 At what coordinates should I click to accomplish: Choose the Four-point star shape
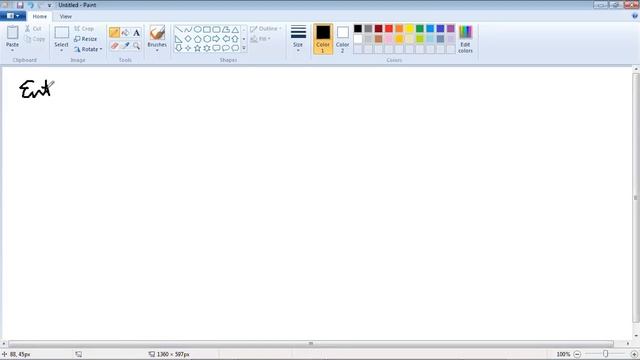coord(188,48)
